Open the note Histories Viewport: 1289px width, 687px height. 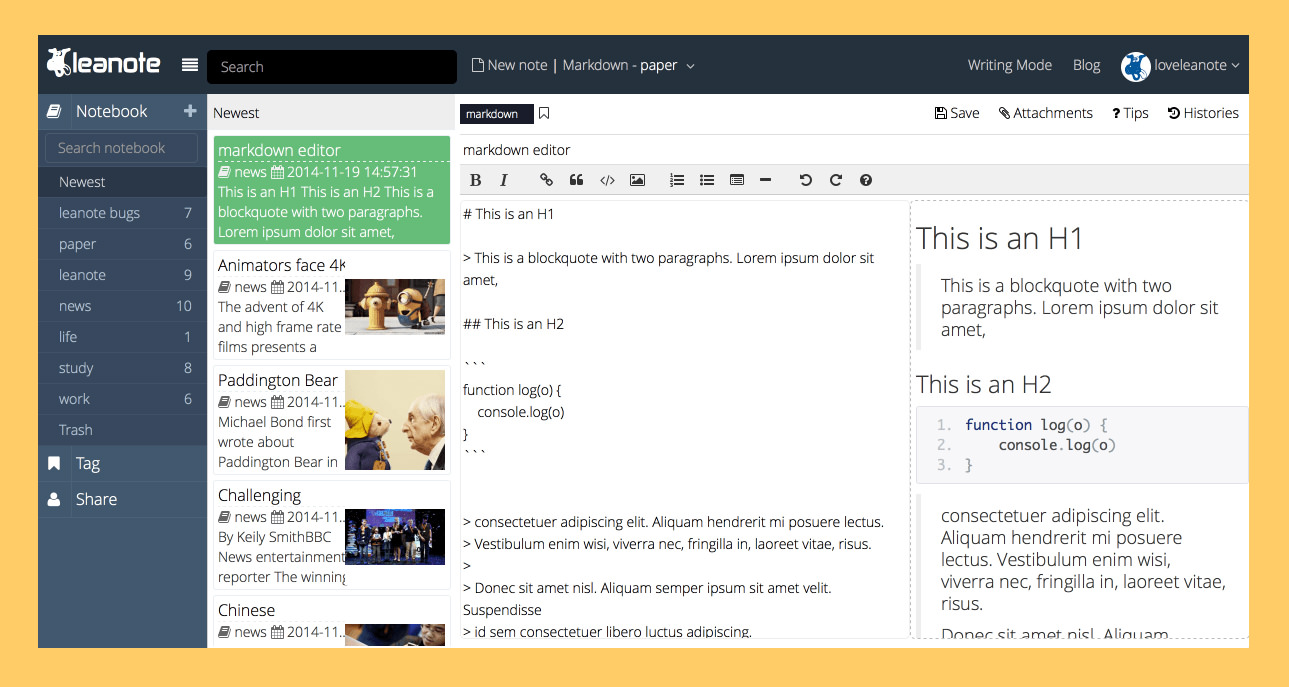pos(1203,113)
